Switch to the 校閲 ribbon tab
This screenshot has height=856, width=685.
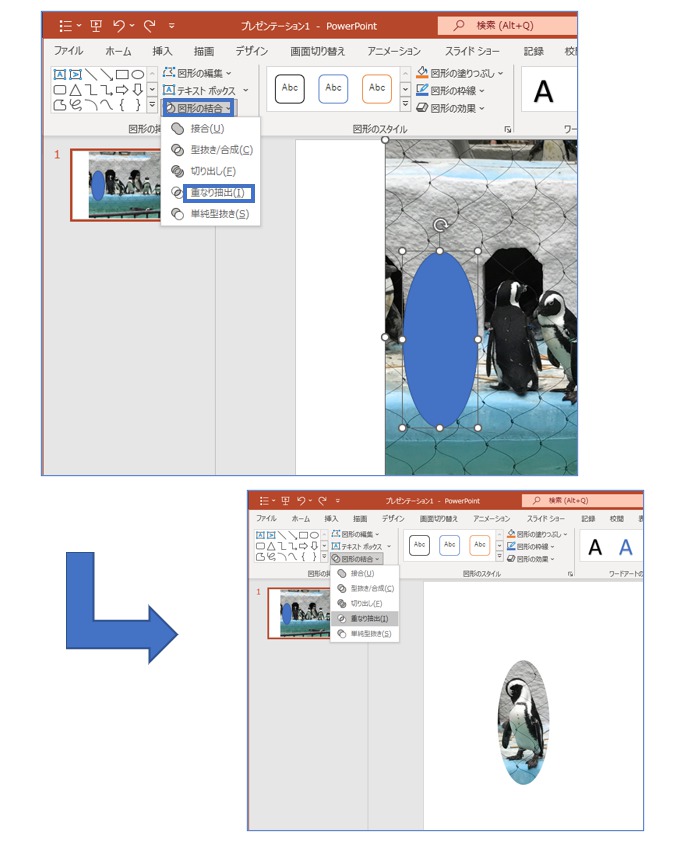pyautogui.click(x=616, y=519)
